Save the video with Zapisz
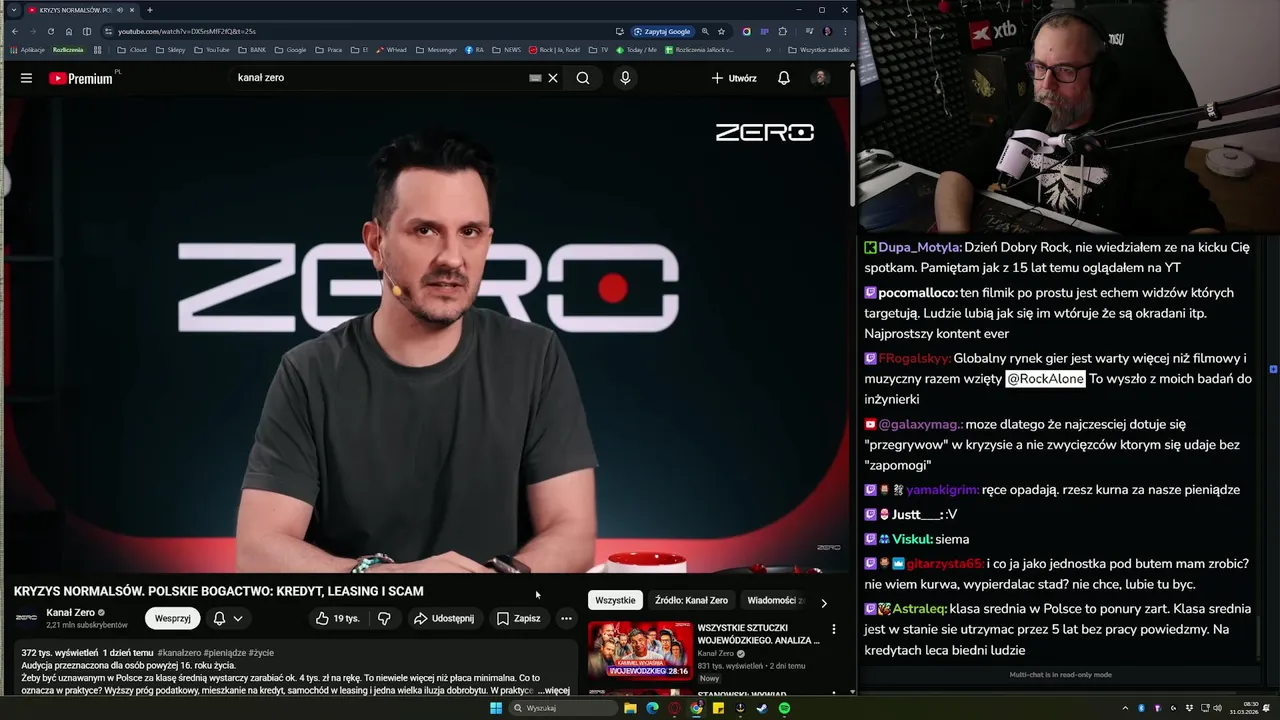Image resolution: width=1280 pixels, height=720 pixels. tap(518, 619)
